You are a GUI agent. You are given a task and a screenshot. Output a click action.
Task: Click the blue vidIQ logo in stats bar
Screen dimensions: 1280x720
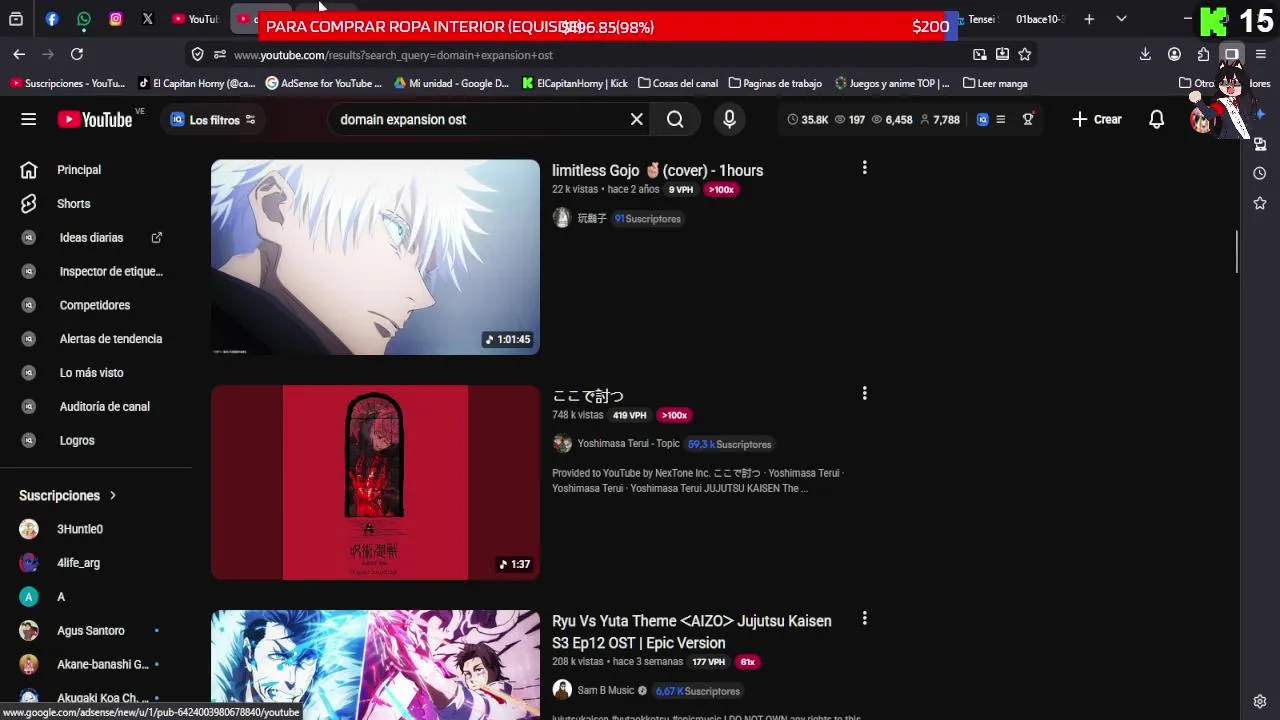tap(982, 119)
